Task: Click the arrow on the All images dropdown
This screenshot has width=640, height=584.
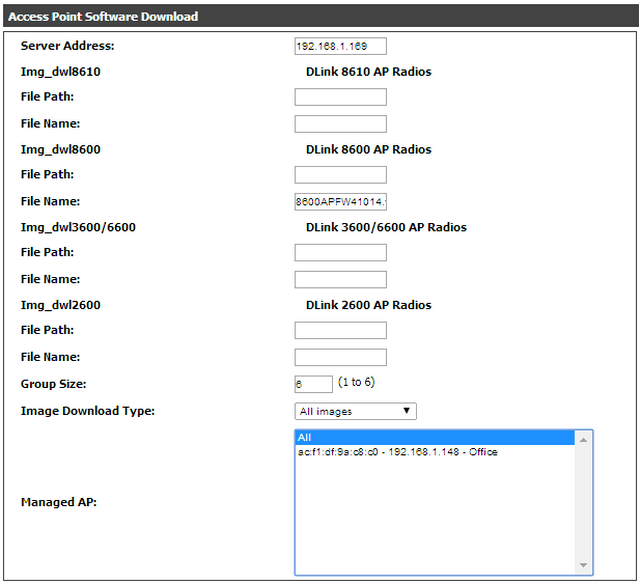Action: 406,411
